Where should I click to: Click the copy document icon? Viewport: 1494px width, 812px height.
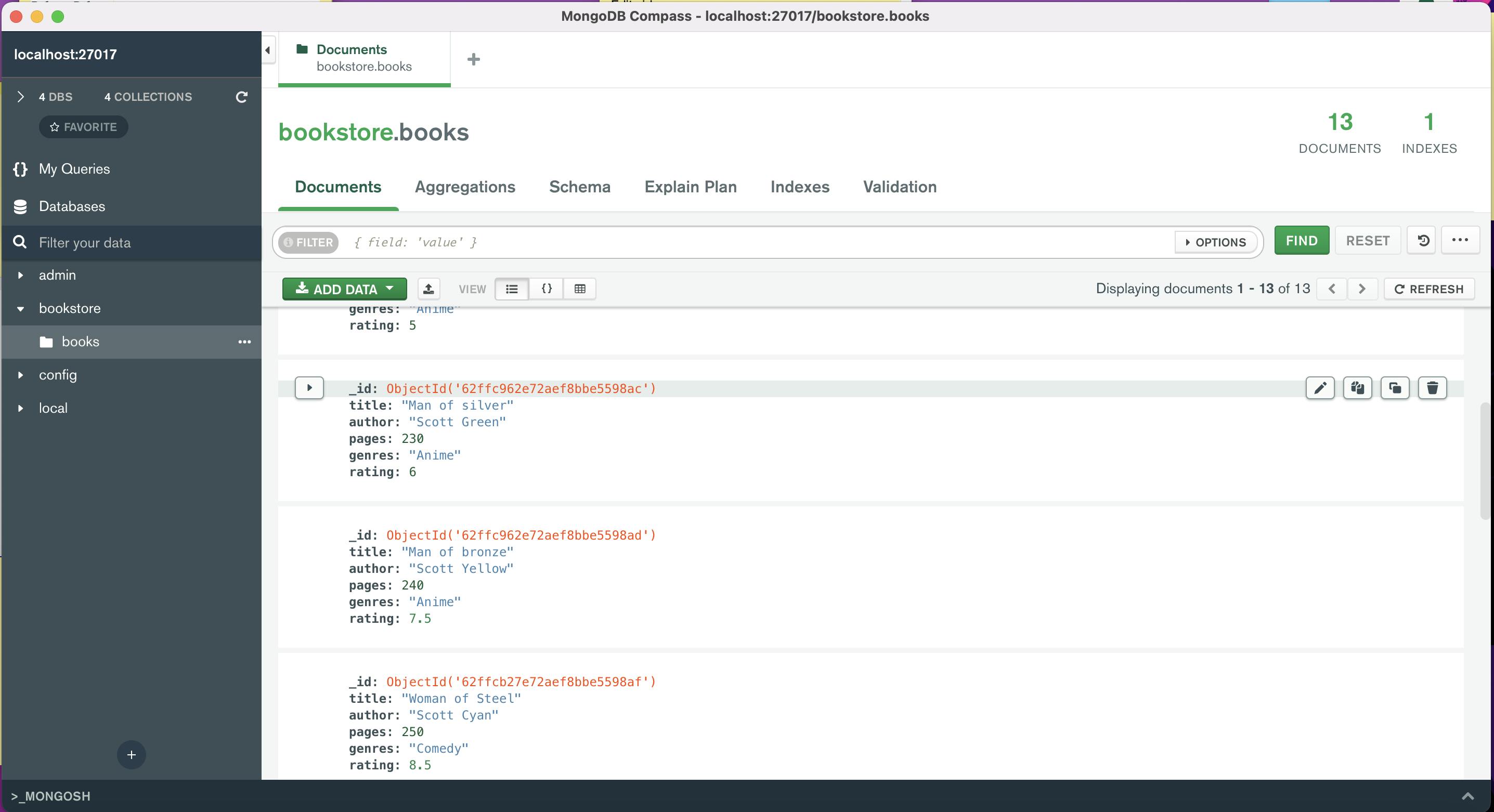pyautogui.click(x=1357, y=388)
